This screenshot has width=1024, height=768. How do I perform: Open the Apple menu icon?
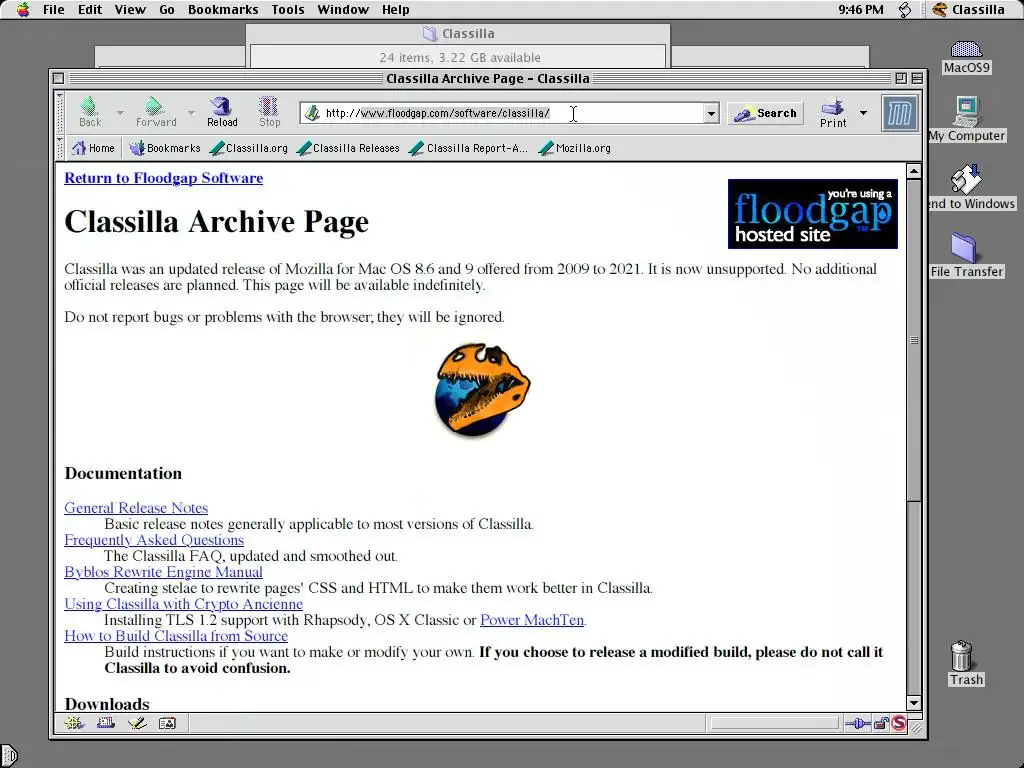23,9
